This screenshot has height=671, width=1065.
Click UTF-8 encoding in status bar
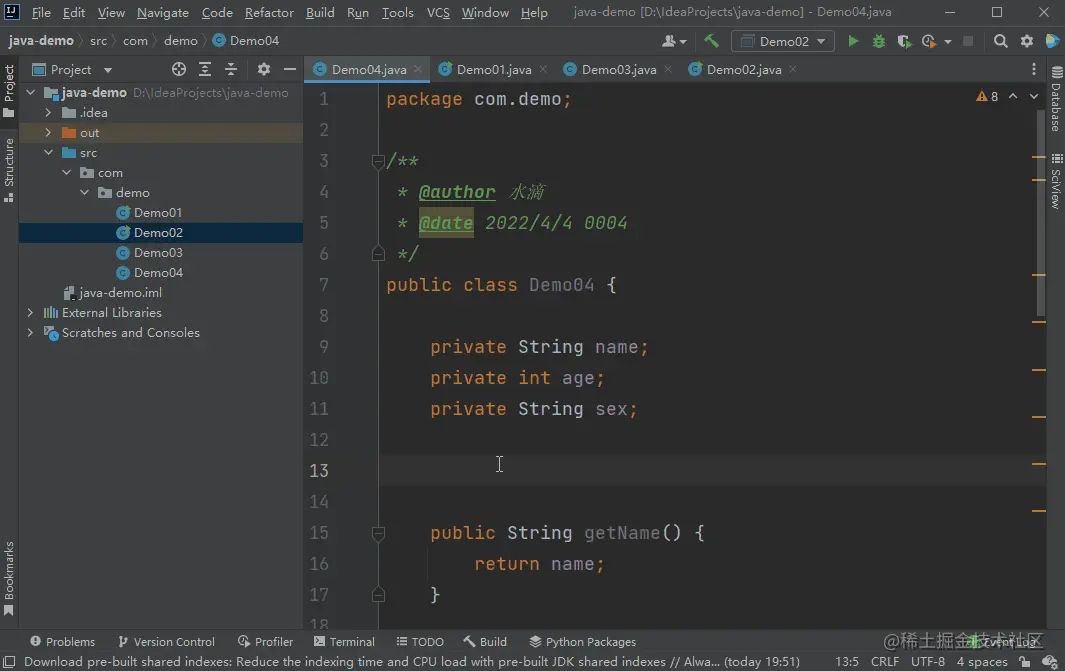coord(927,662)
